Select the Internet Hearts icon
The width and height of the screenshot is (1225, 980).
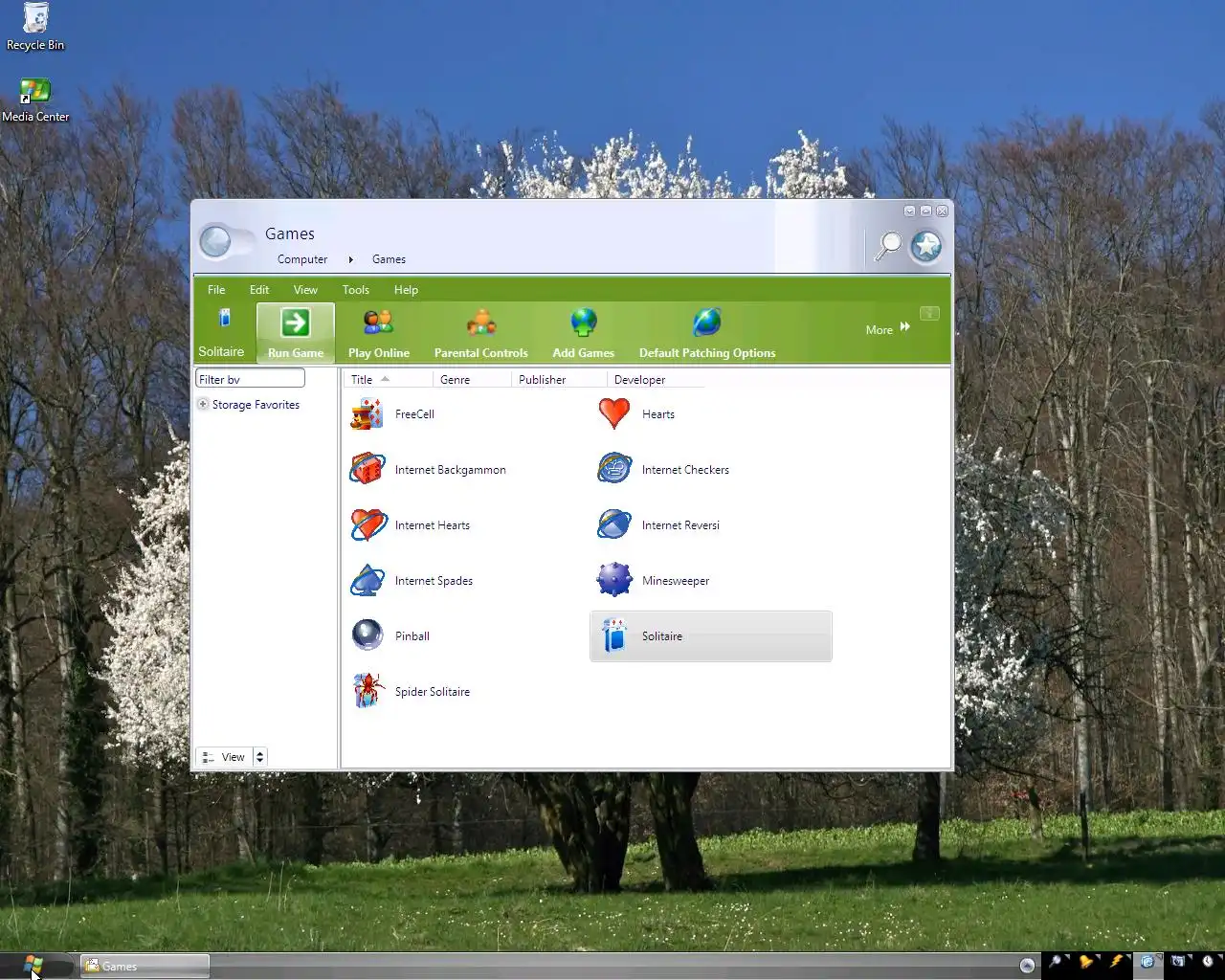pos(367,524)
